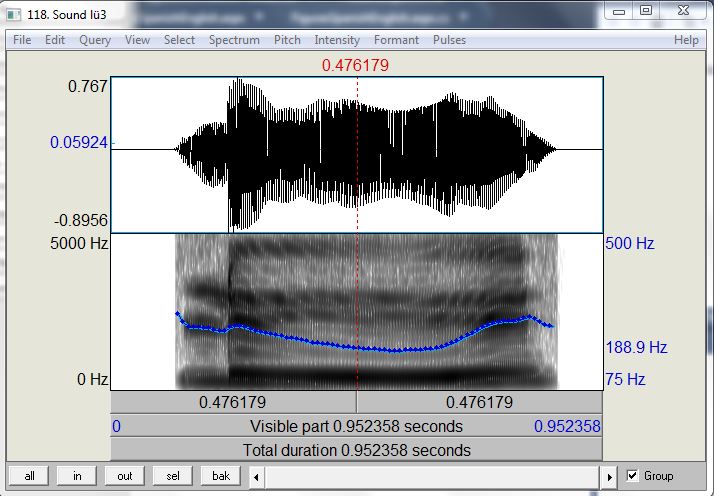The width and height of the screenshot is (714, 496).
Task: Open the View menu
Action: click(x=138, y=40)
